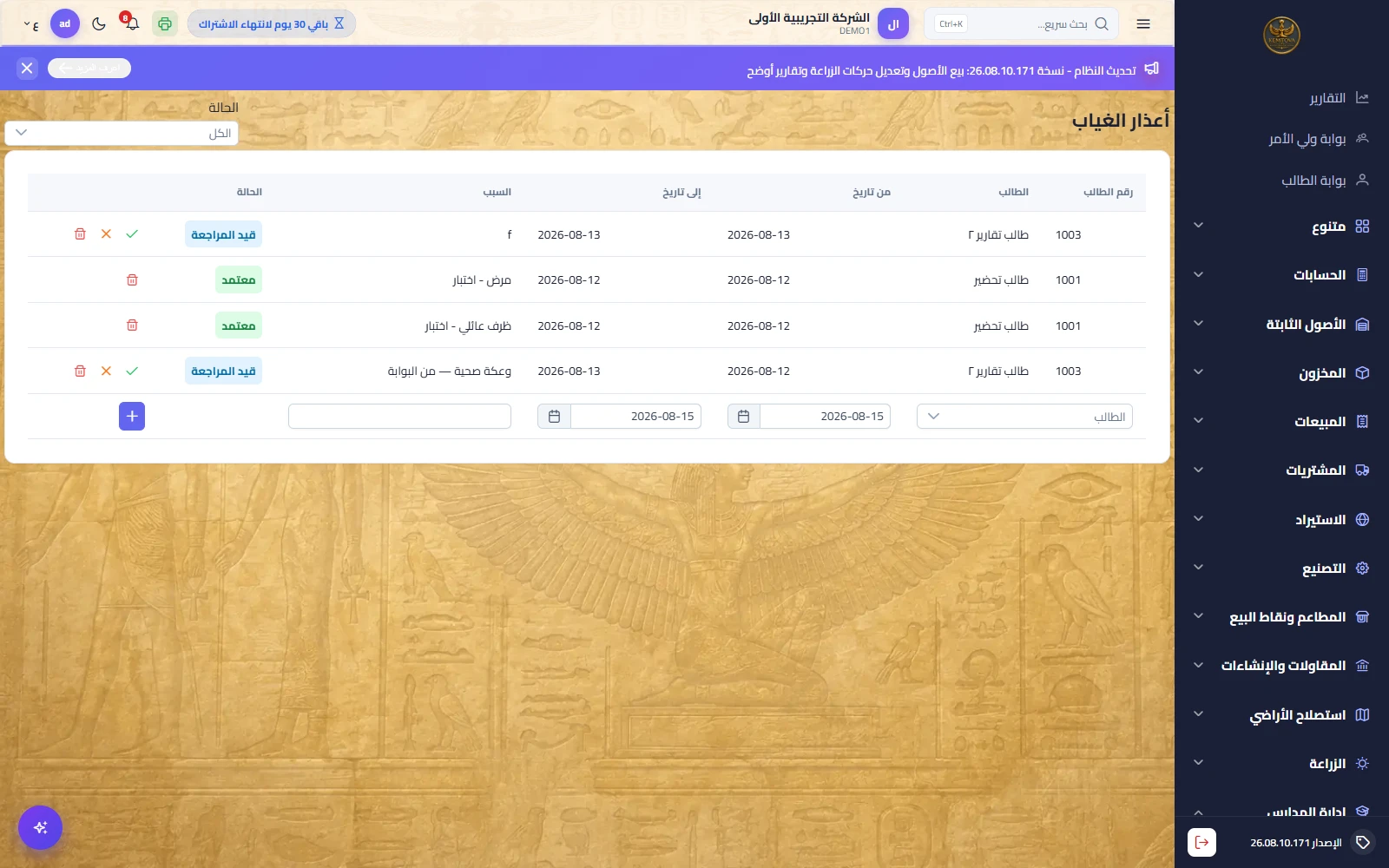Screen dimensions: 1389x868
Task: Click the green print icon
Action: pos(165,23)
